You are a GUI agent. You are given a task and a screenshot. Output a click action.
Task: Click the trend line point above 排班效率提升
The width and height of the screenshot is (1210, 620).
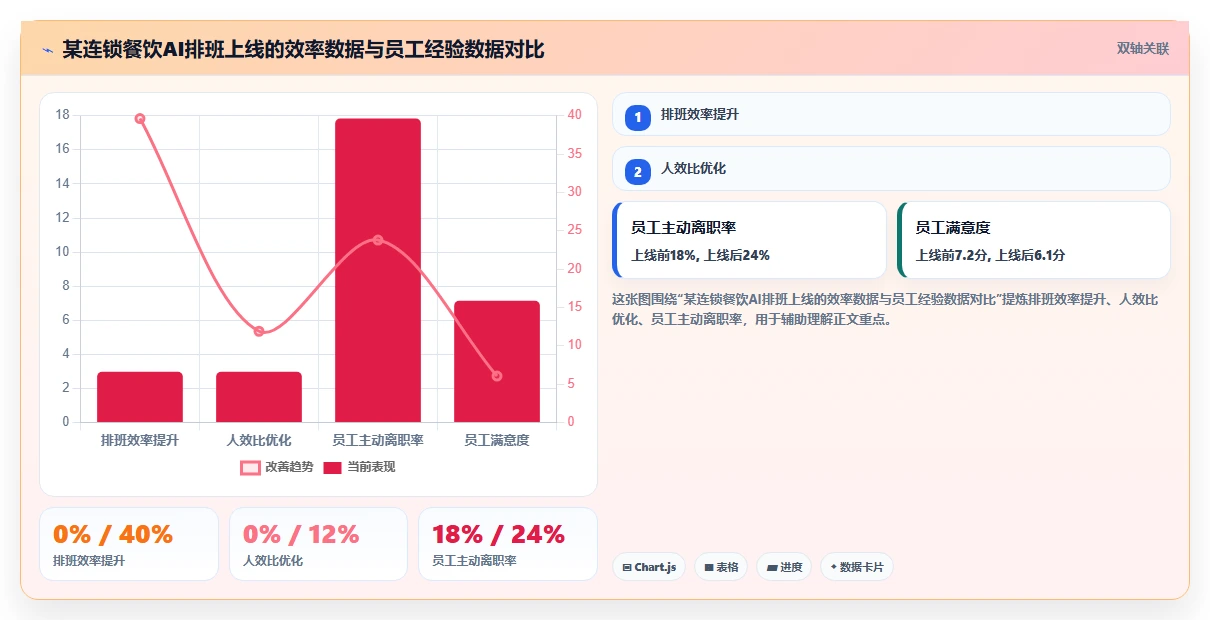tap(140, 118)
